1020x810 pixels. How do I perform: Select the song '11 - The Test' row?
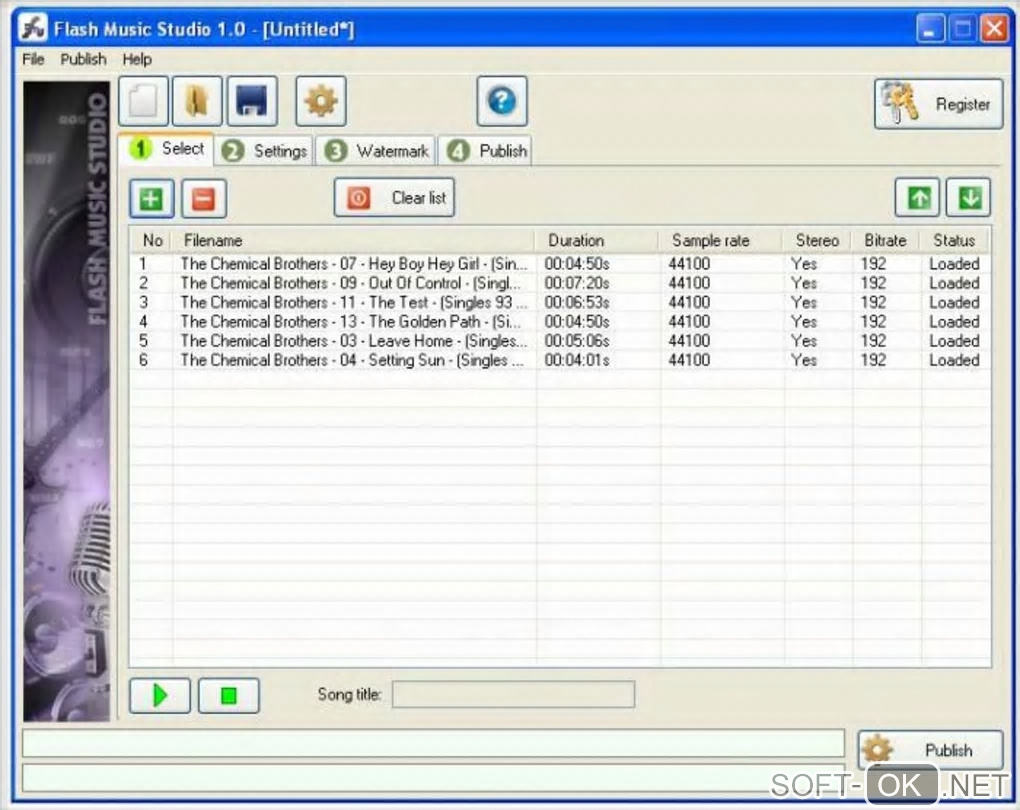pyautogui.click(x=560, y=302)
